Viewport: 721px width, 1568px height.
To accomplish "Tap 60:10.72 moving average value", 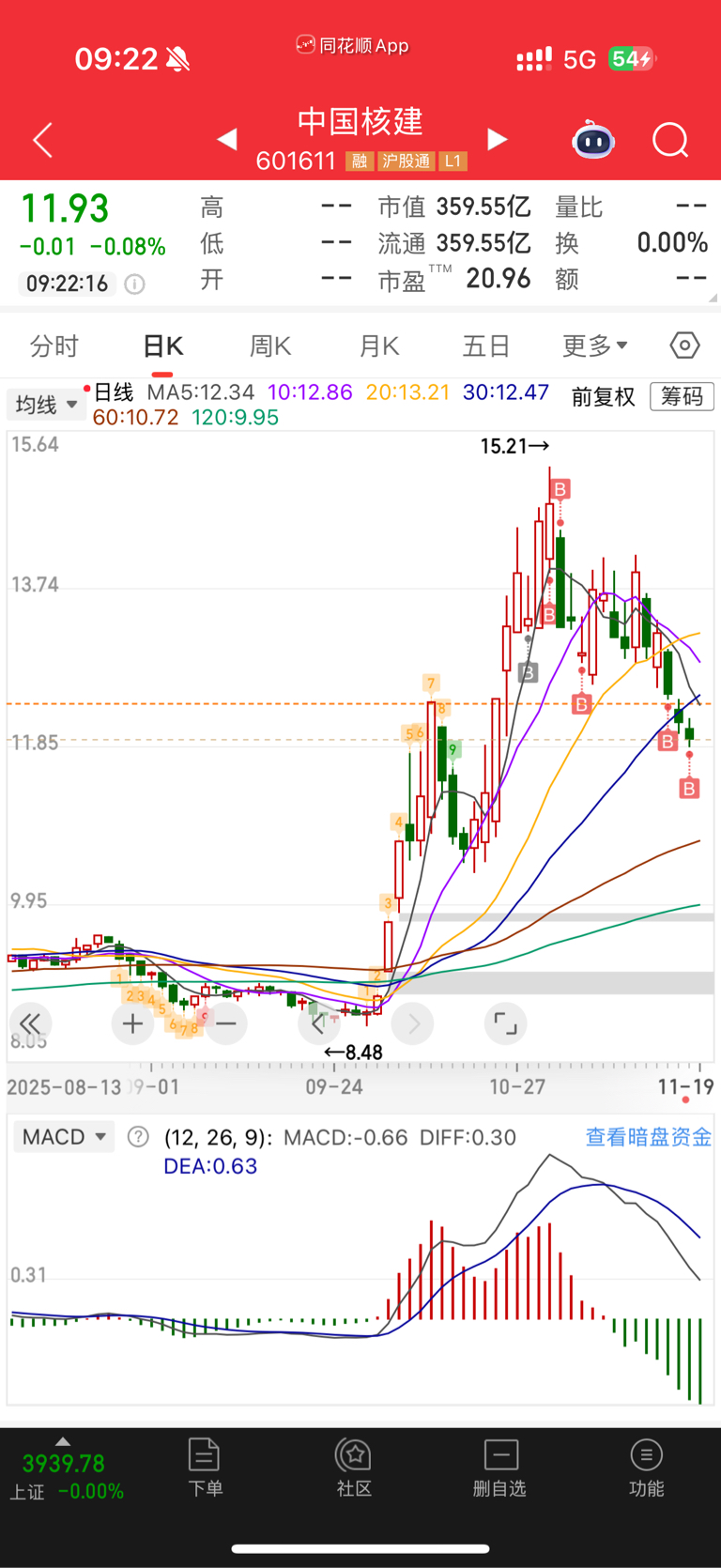I will click(x=135, y=417).
